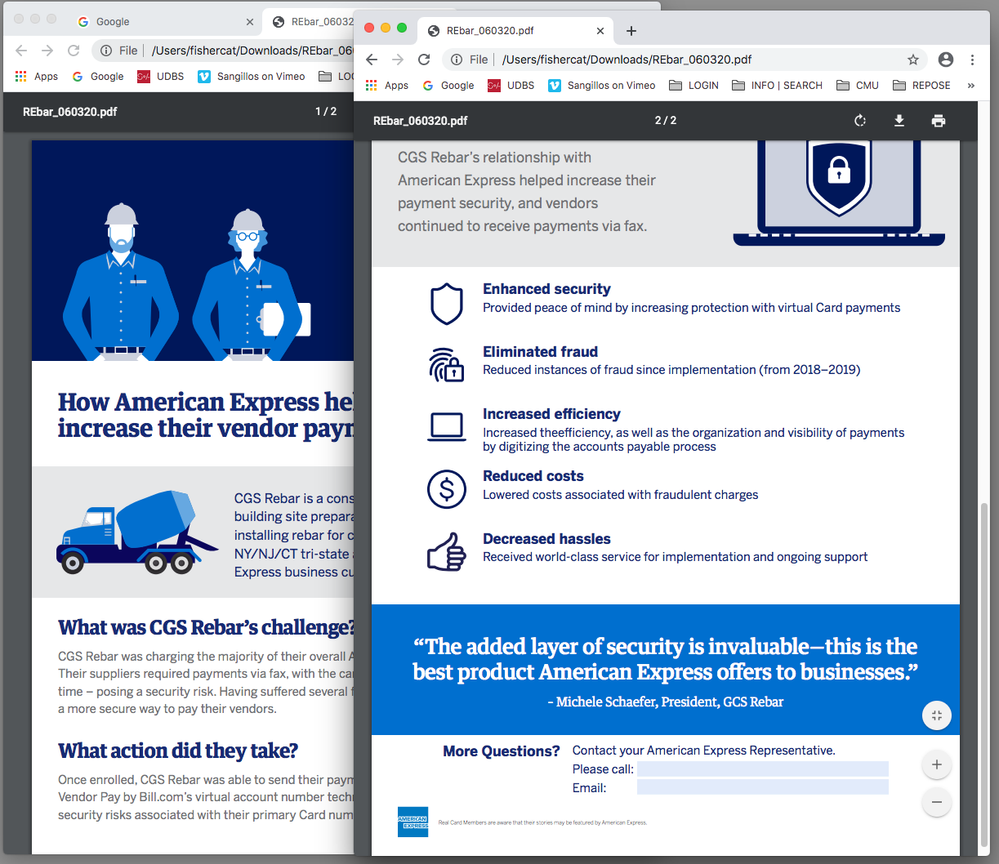The height and width of the screenshot is (864, 999).
Task: Select the Google tab in back window
Action: point(164,22)
